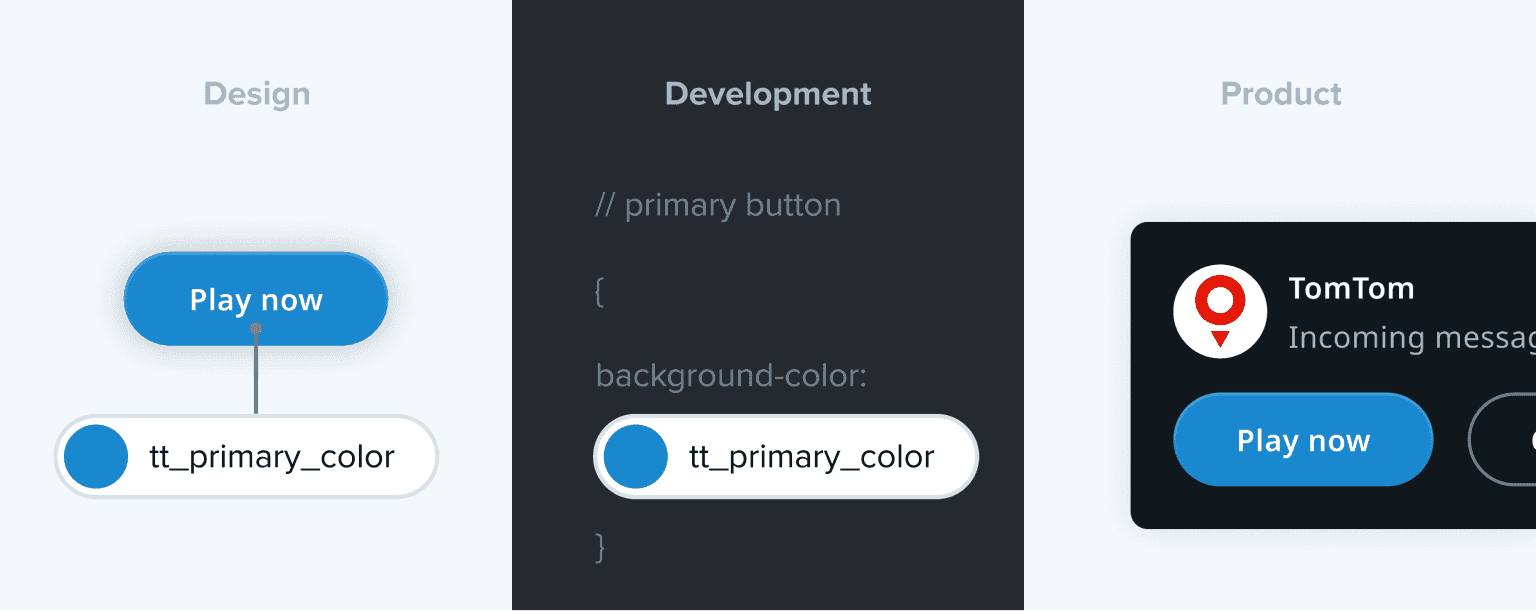1536x611 pixels.
Task: Select the Product column heading
Action: click(1281, 94)
